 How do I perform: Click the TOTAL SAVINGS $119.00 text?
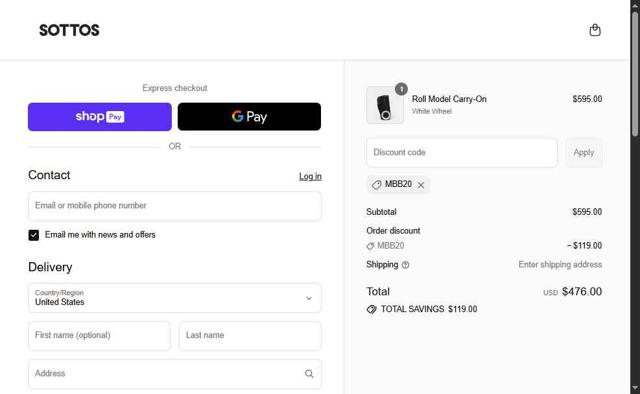[429, 309]
